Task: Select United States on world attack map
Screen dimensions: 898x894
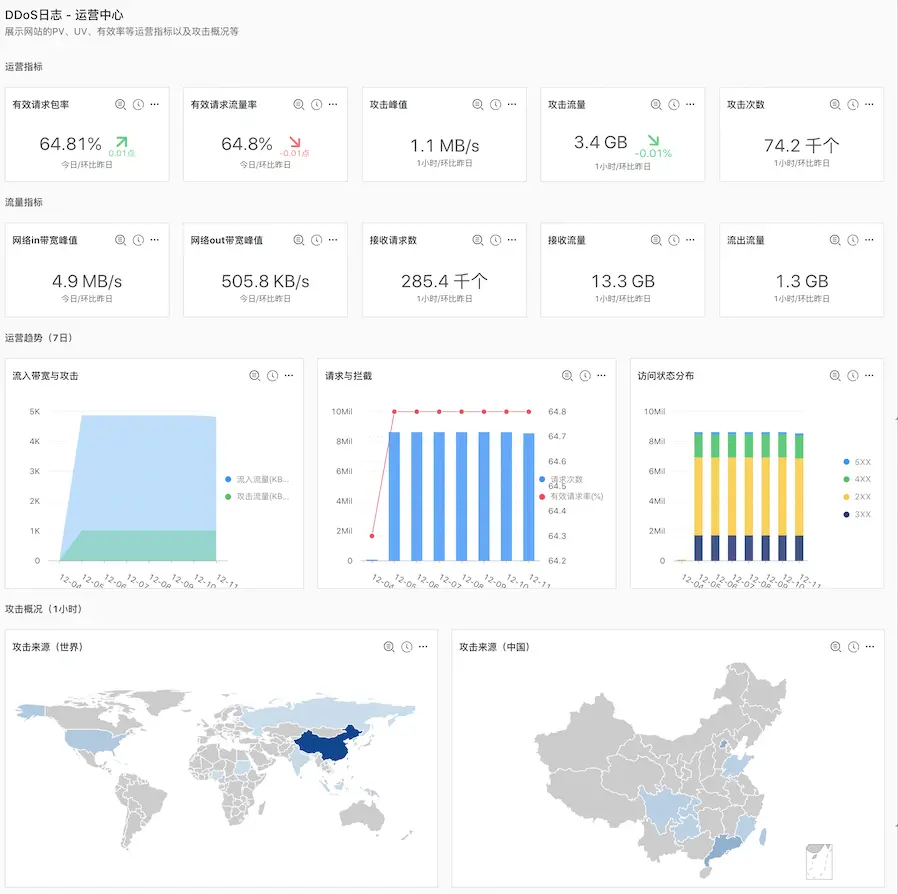Action: coord(92,740)
